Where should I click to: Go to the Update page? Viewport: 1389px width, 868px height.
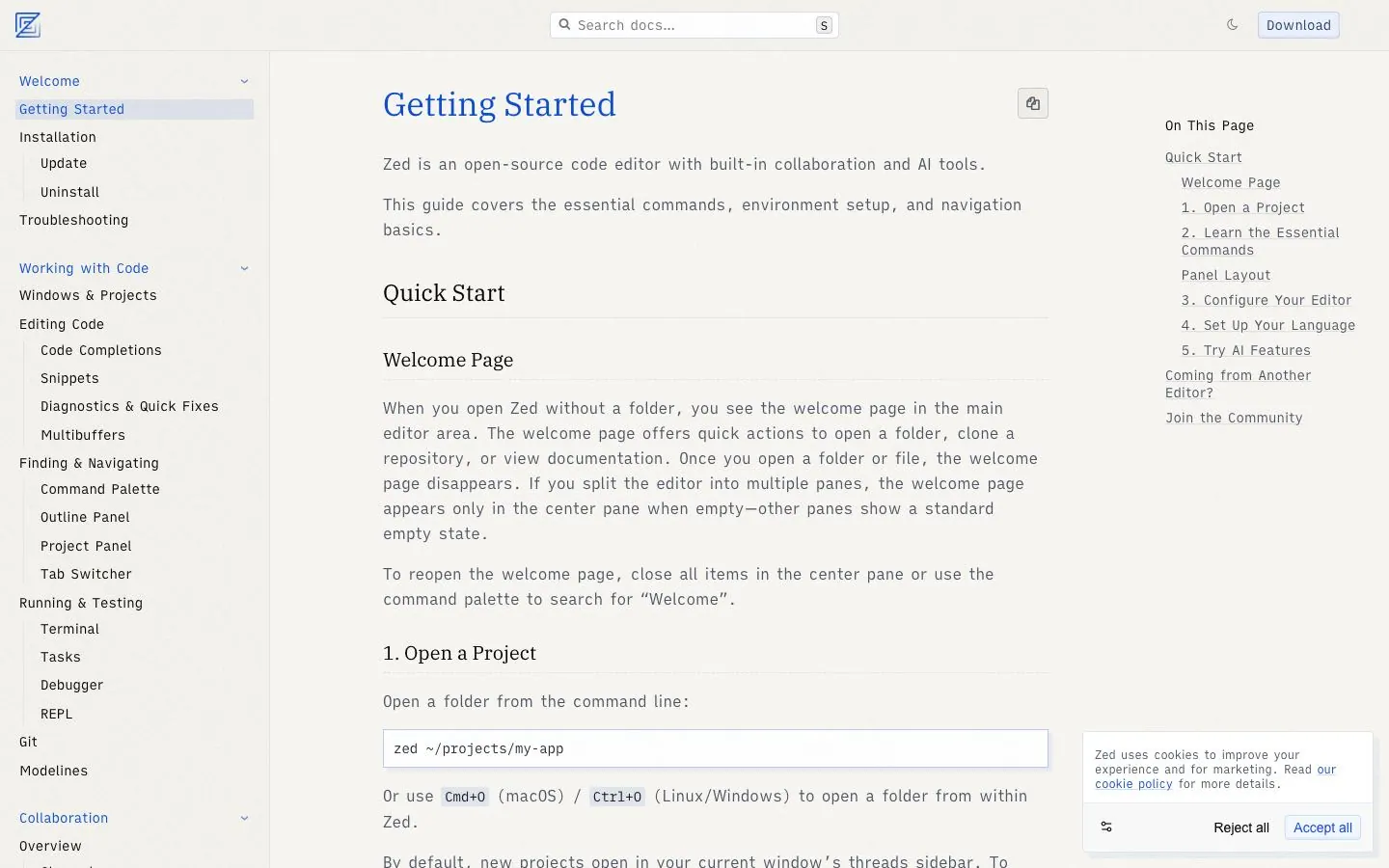pyautogui.click(x=64, y=163)
